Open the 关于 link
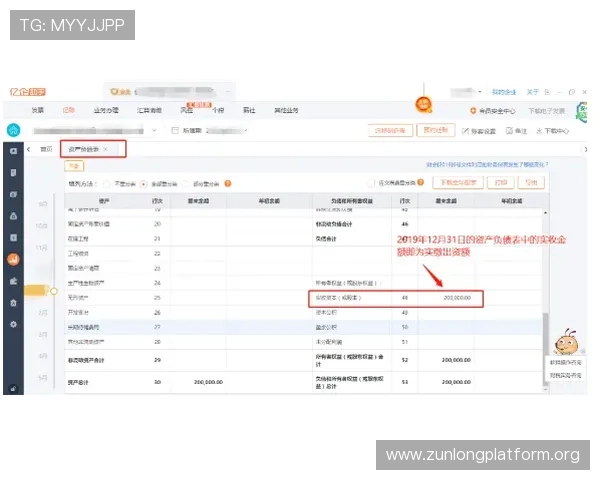 pos(532,92)
